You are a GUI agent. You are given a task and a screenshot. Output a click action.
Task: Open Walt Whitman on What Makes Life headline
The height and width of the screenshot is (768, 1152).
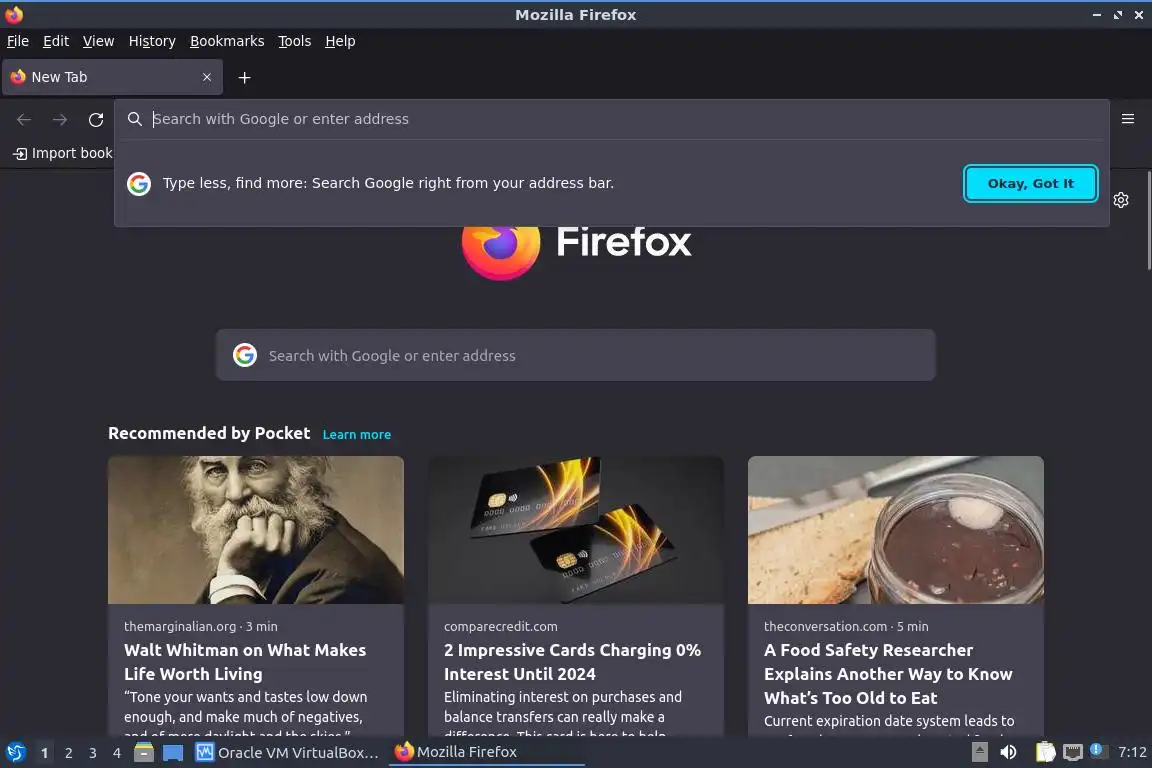tap(245, 661)
